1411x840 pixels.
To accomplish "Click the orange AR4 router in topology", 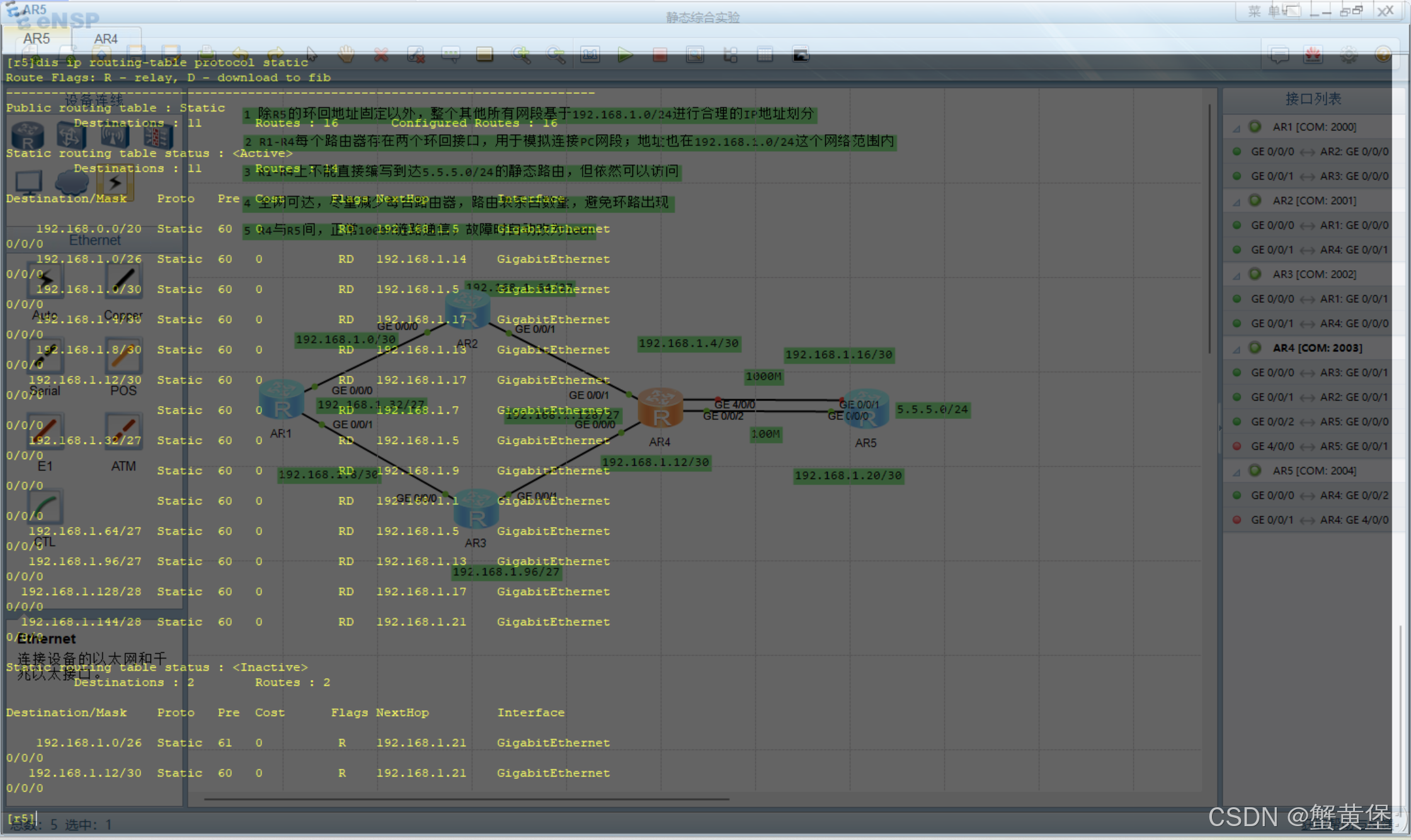I will [x=660, y=408].
